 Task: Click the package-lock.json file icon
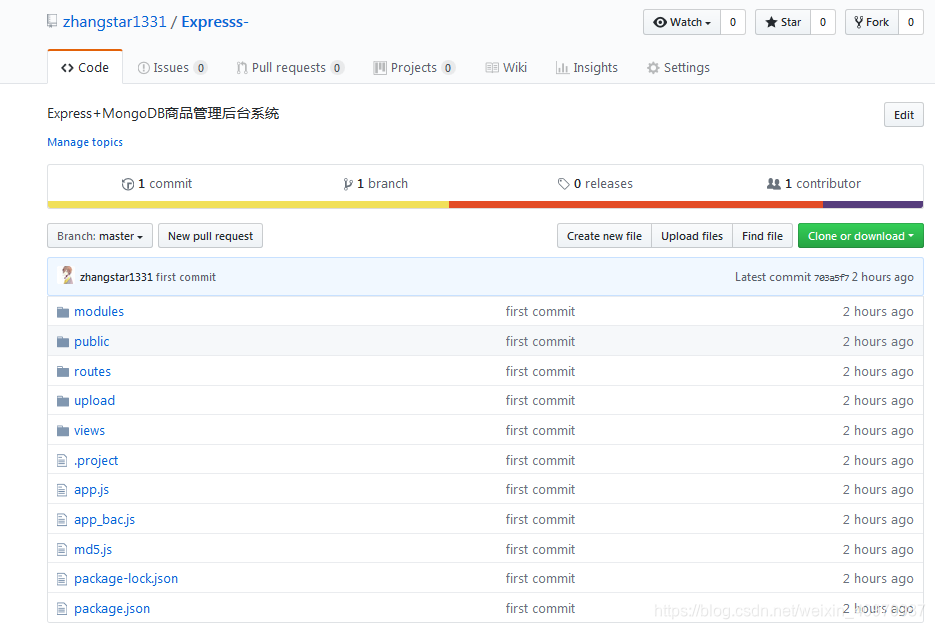[x=62, y=579]
